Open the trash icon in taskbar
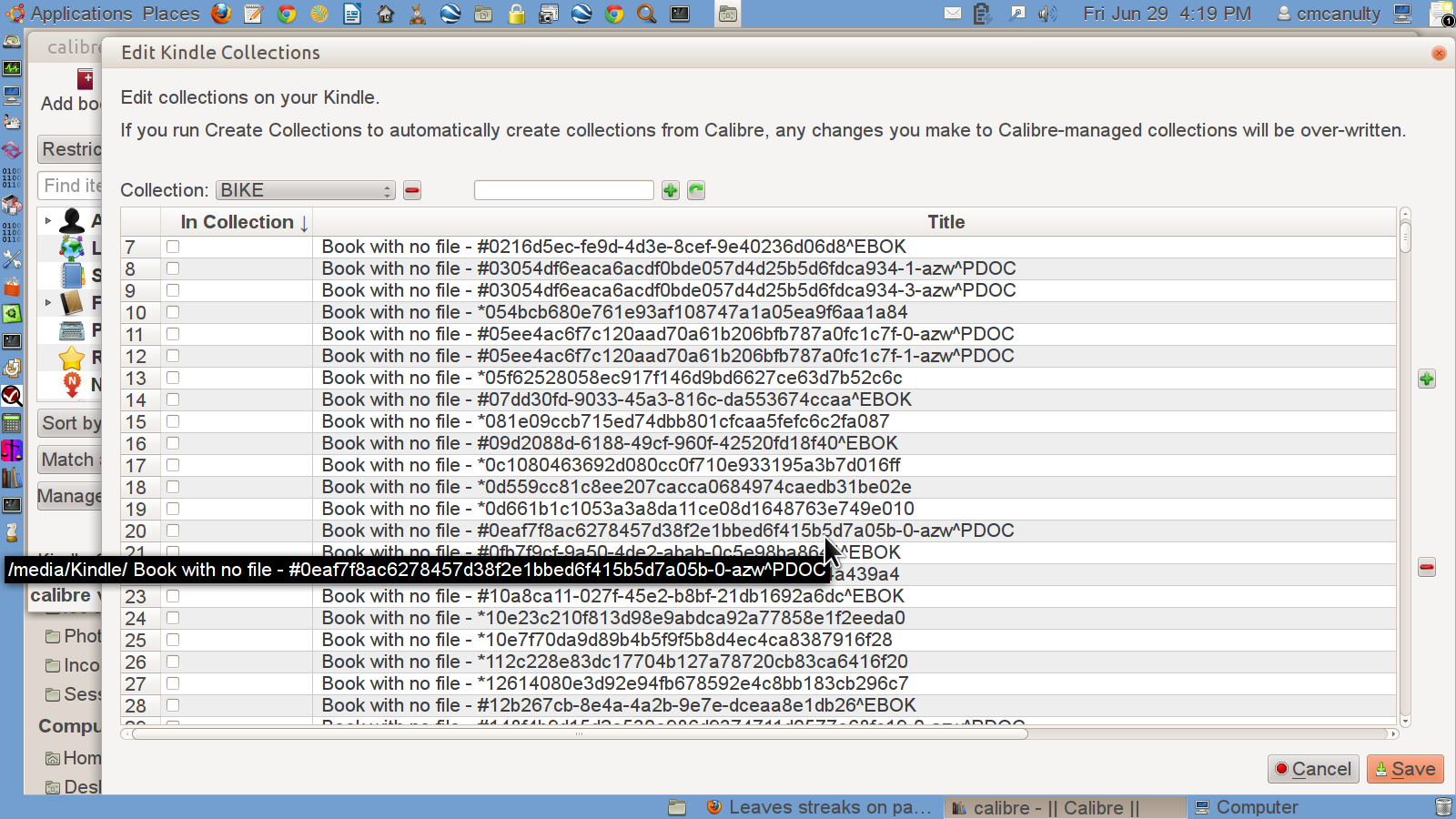Screen dimensions: 1456x819 (x=1443, y=807)
